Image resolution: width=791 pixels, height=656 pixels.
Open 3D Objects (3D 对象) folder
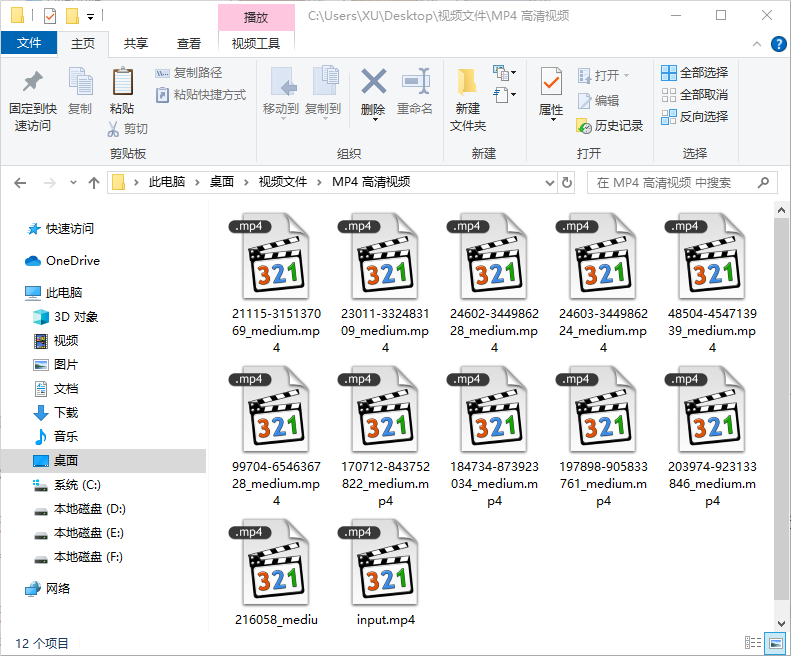66,317
